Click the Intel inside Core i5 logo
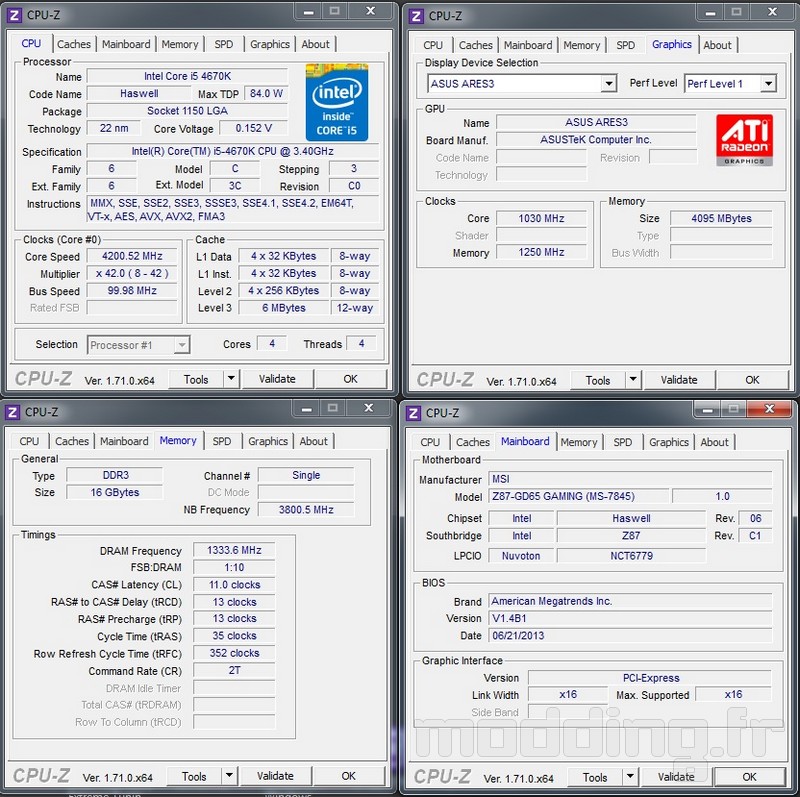 pyautogui.click(x=337, y=102)
